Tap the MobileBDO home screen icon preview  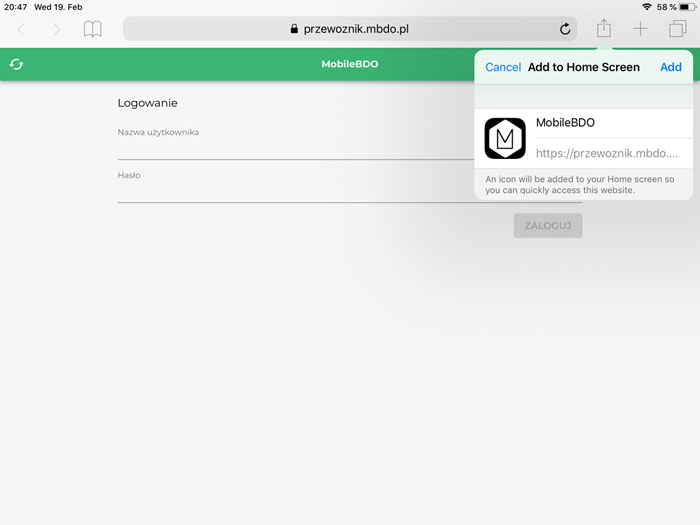(x=505, y=138)
